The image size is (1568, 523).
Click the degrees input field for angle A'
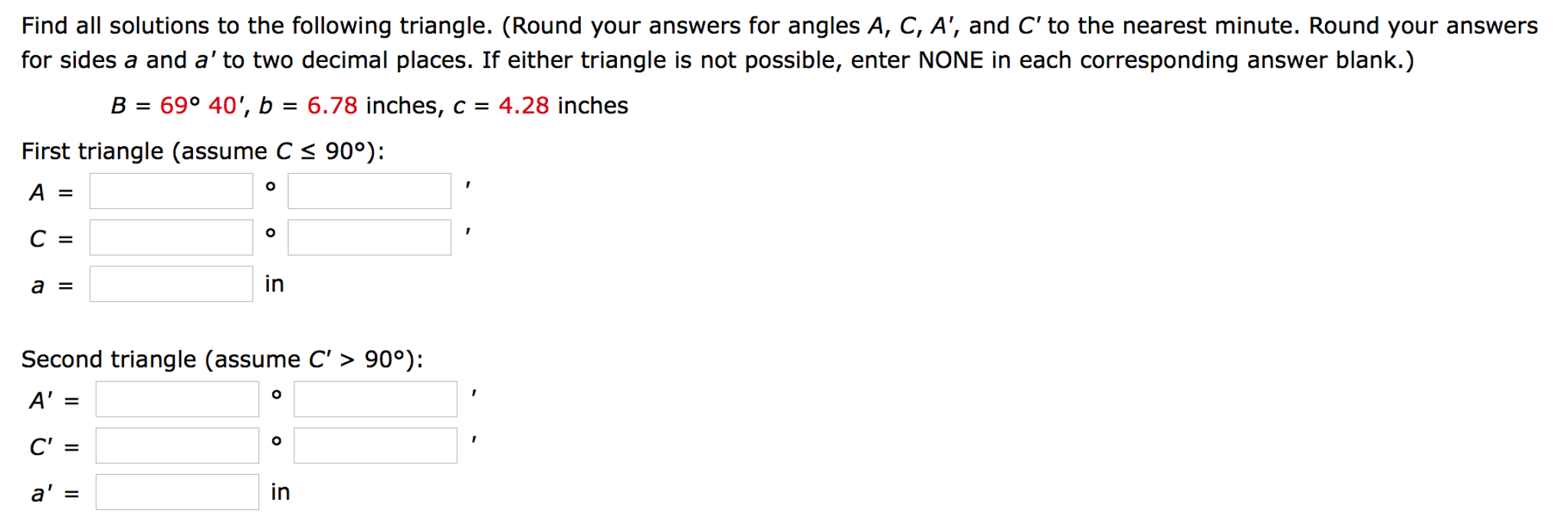176,399
